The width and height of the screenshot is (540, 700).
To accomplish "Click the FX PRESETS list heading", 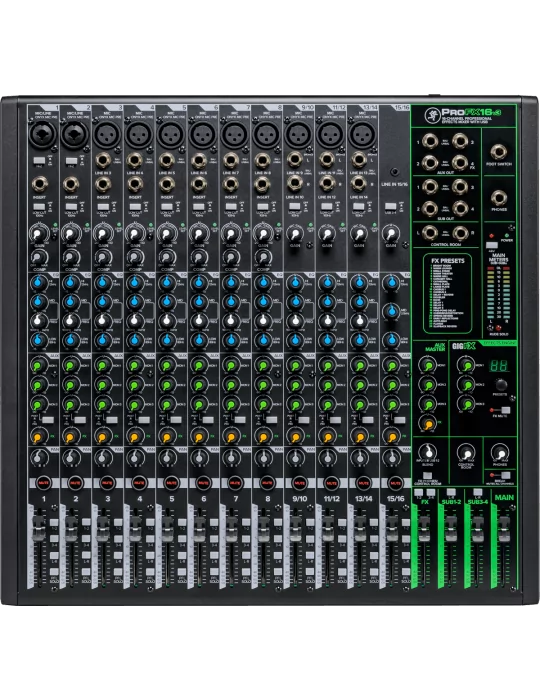I will point(448,260).
